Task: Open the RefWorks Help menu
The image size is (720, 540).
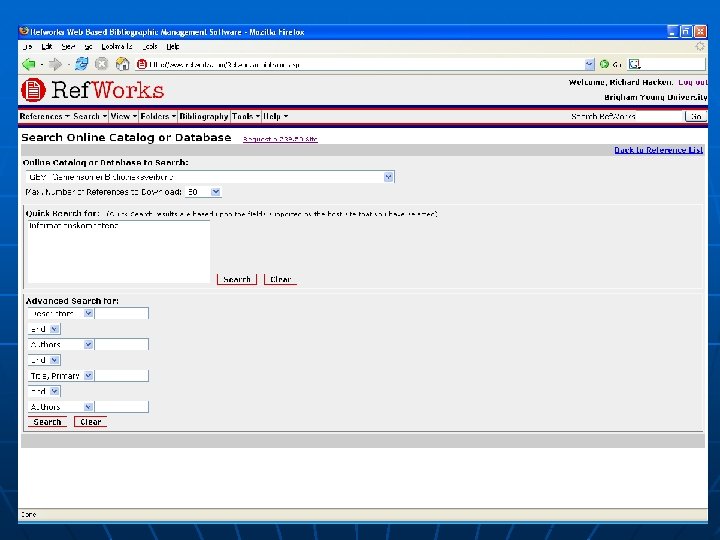Action: pyautogui.click(x=276, y=116)
